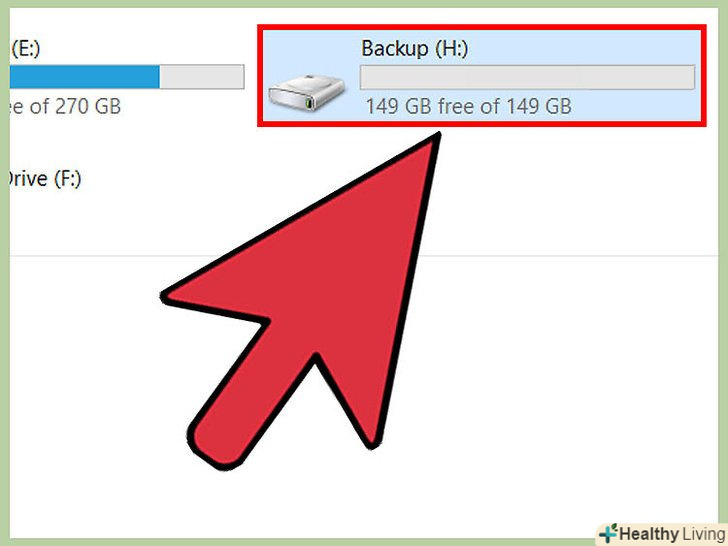Open the Healthy Living watermark text

tap(672, 534)
